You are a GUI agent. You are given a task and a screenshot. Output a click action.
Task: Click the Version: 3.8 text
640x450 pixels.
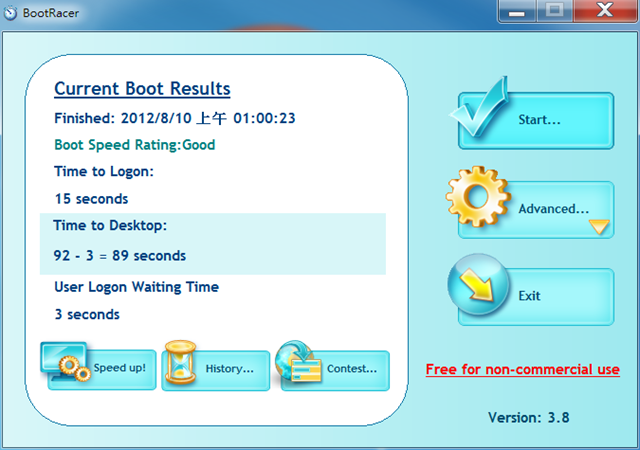tap(529, 418)
